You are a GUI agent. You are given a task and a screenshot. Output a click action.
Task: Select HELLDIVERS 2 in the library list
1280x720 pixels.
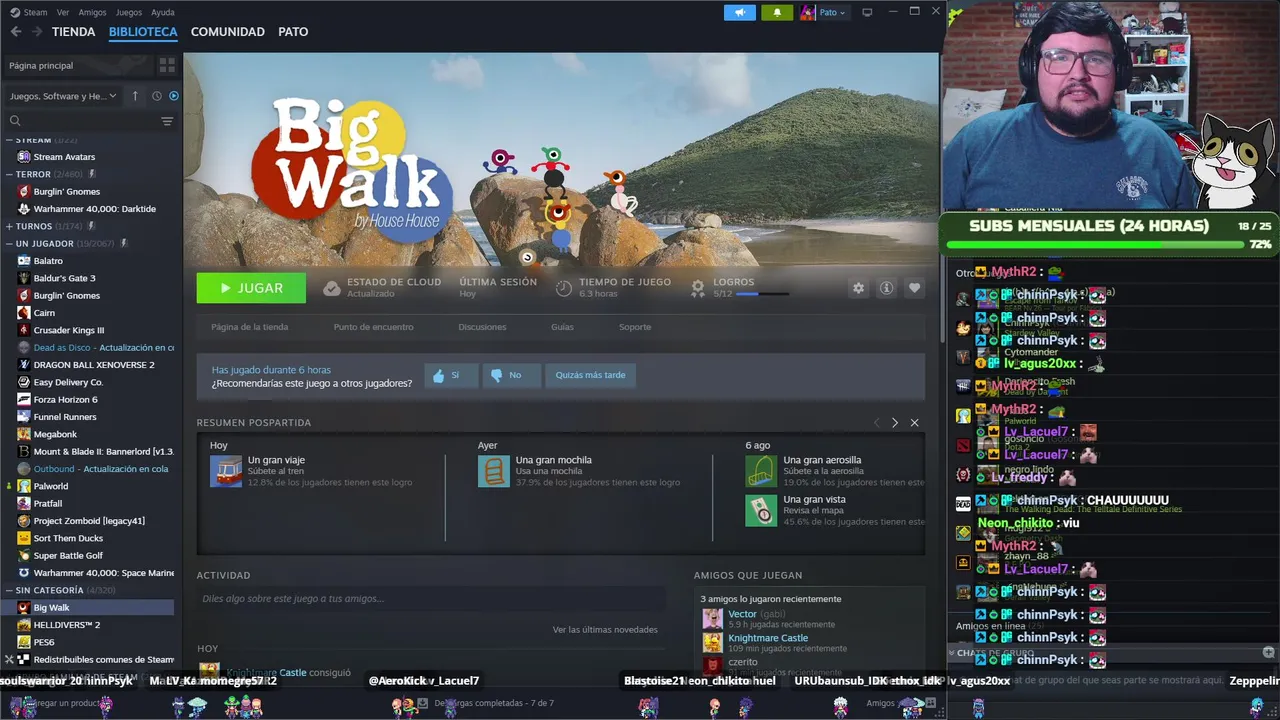67,625
